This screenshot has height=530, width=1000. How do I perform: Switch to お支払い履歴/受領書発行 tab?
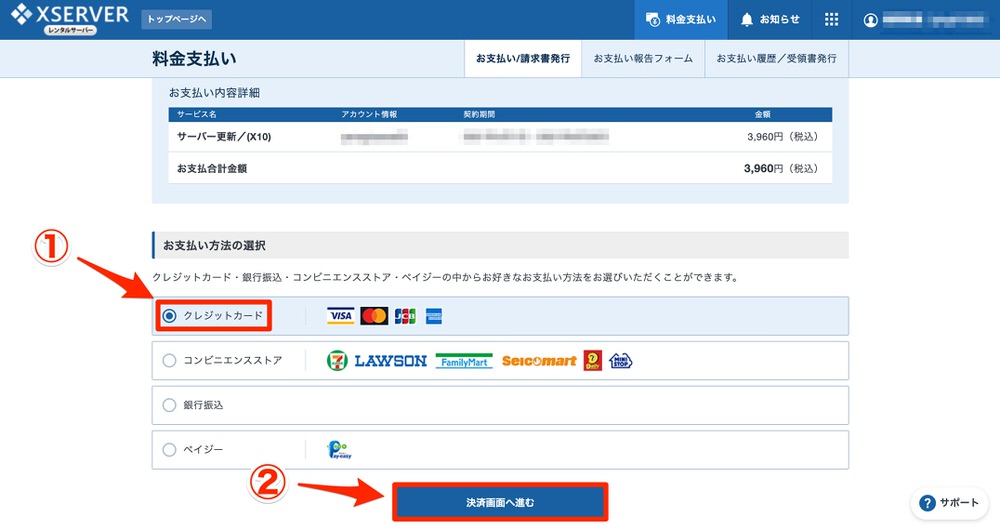point(776,59)
